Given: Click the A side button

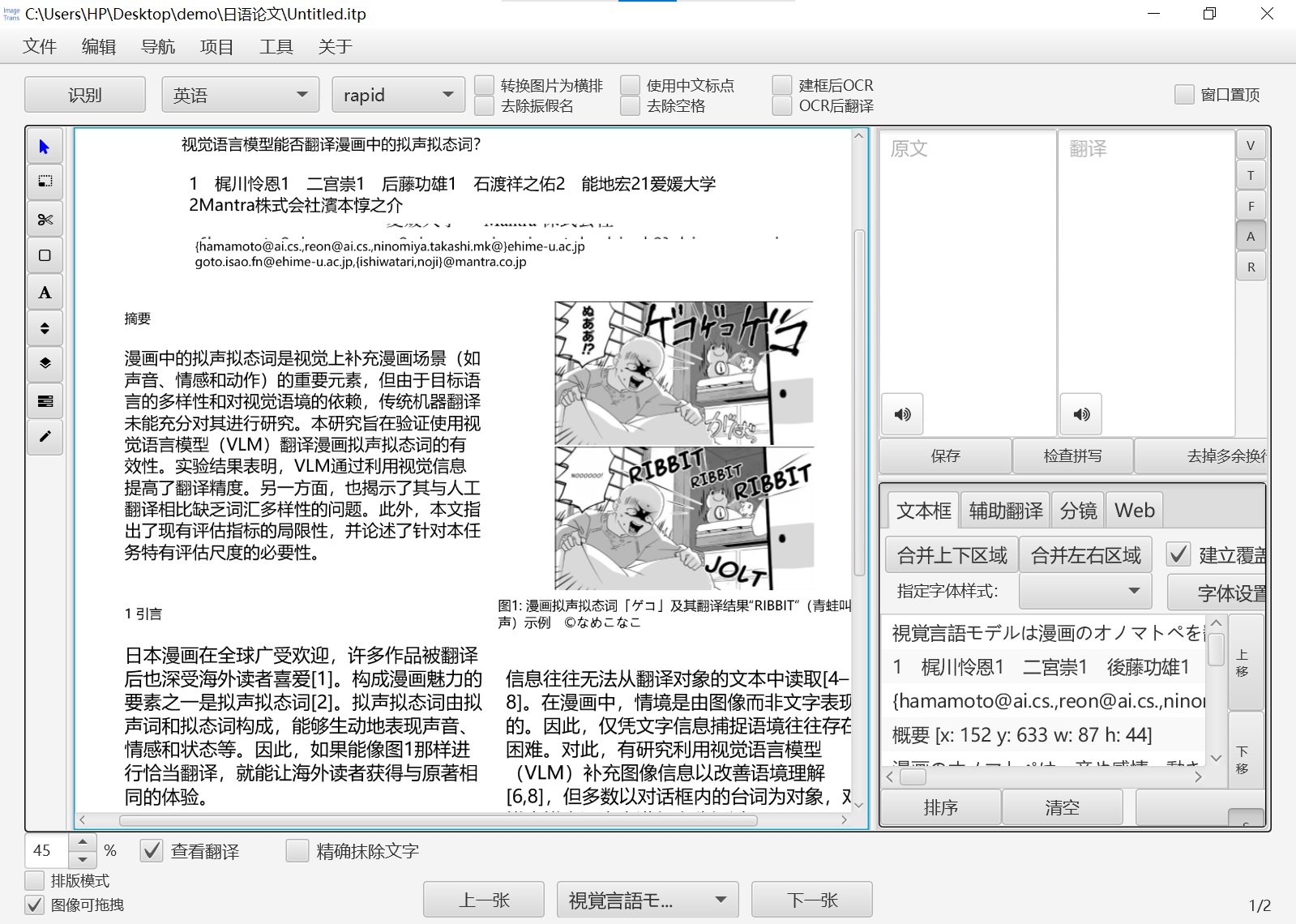Looking at the screenshot, I should 1251,237.
